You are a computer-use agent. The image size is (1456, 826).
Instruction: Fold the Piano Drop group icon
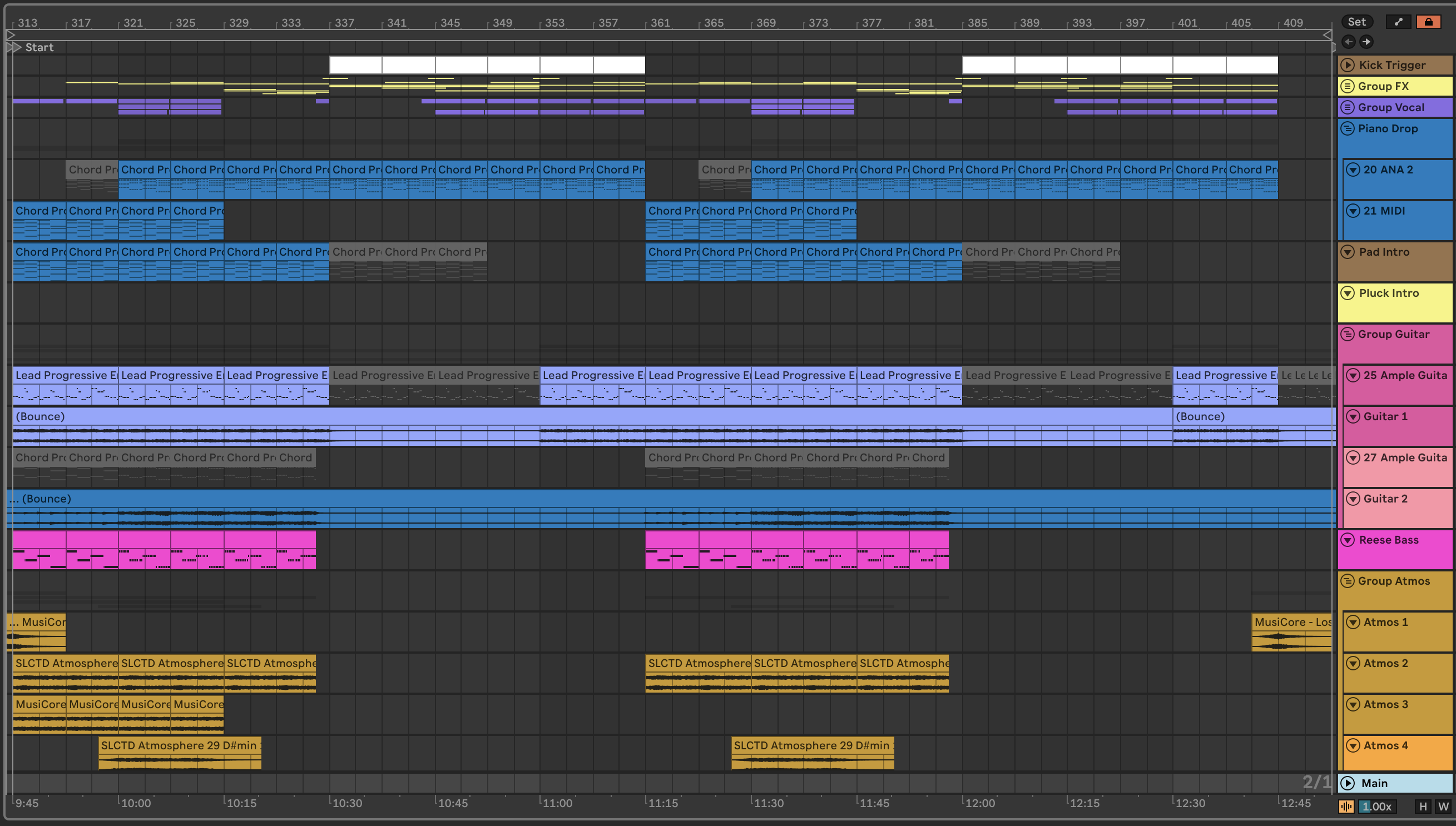(x=1348, y=129)
